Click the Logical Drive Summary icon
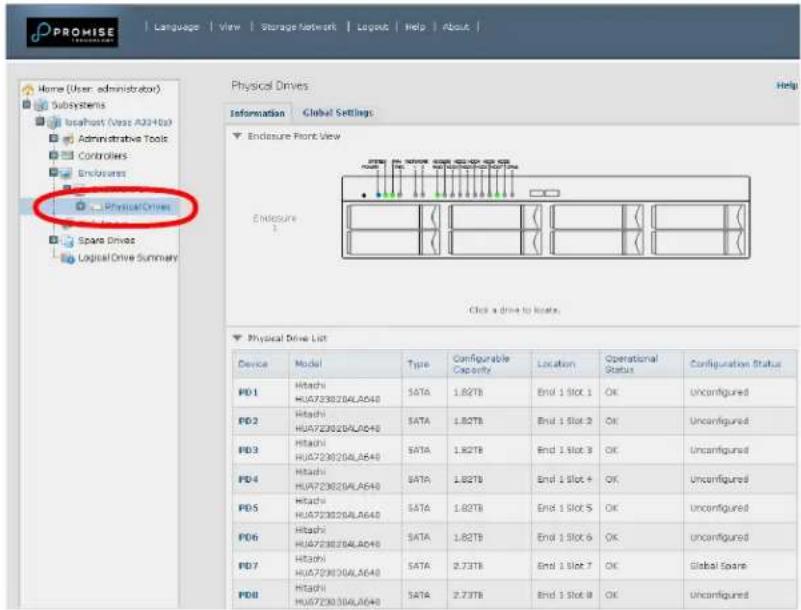801x610 pixels. click(68, 258)
